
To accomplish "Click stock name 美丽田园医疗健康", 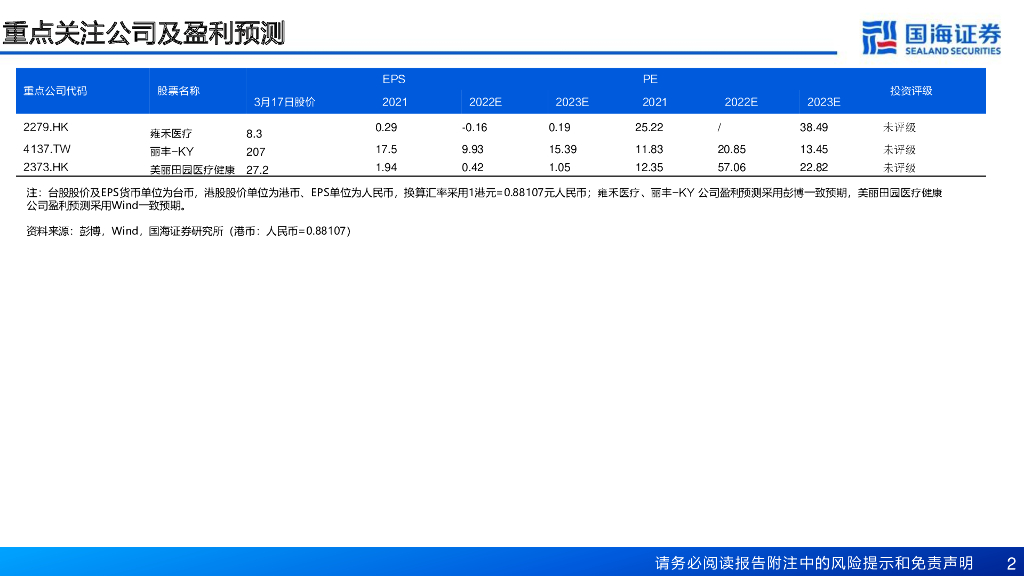I will (x=192, y=170).
